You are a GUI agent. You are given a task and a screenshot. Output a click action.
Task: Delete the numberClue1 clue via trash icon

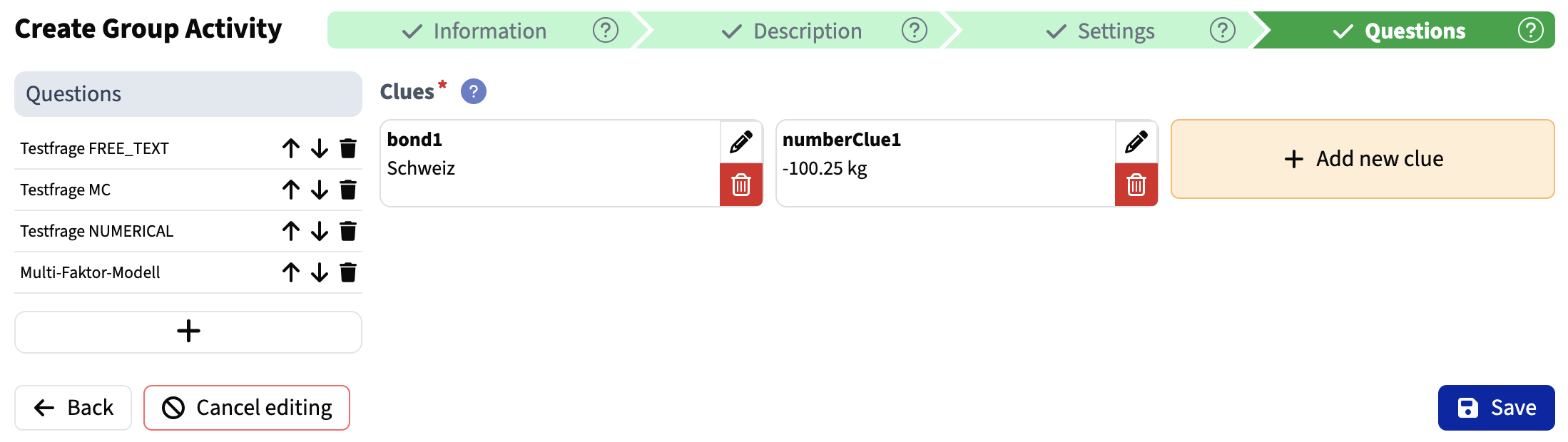coord(1136,185)
